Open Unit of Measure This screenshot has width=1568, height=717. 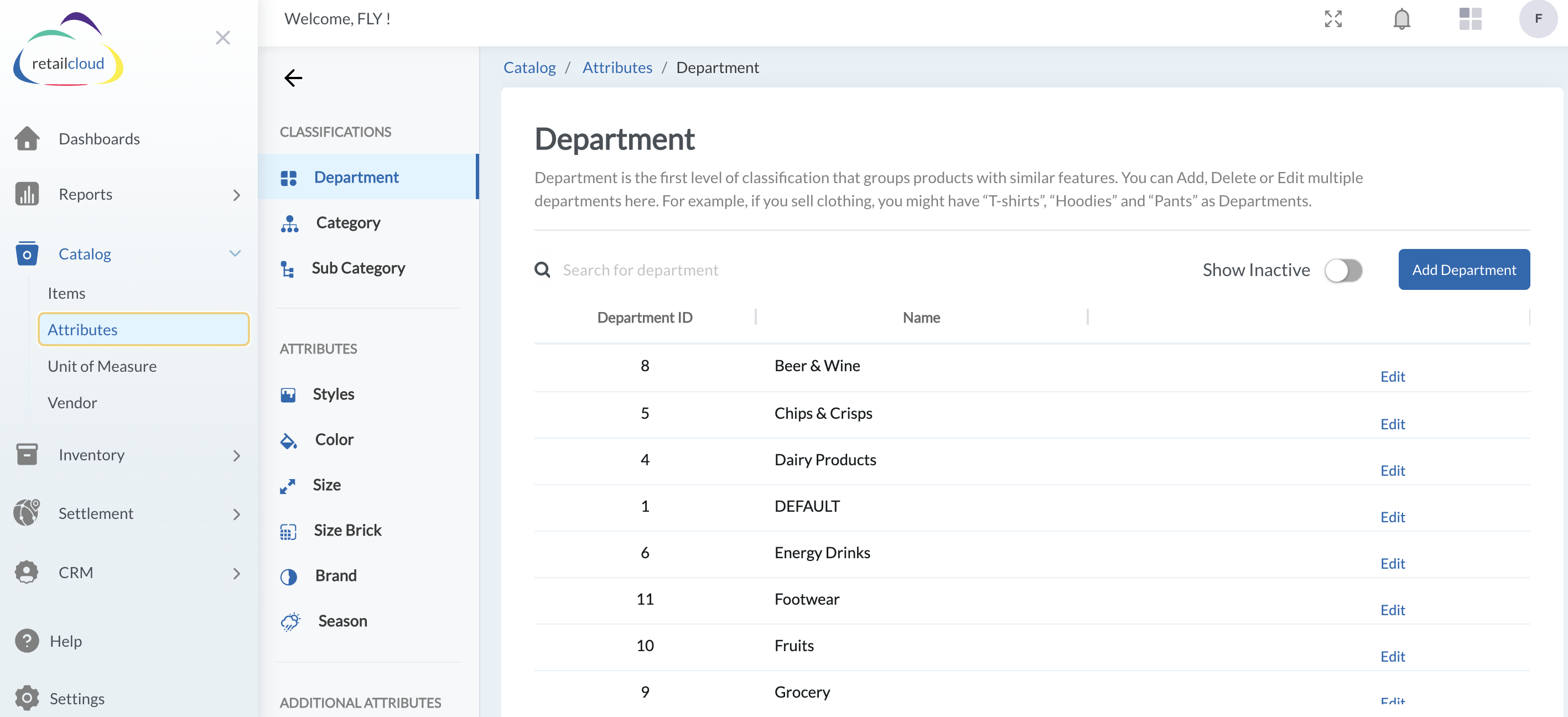[x=102, y=366]
